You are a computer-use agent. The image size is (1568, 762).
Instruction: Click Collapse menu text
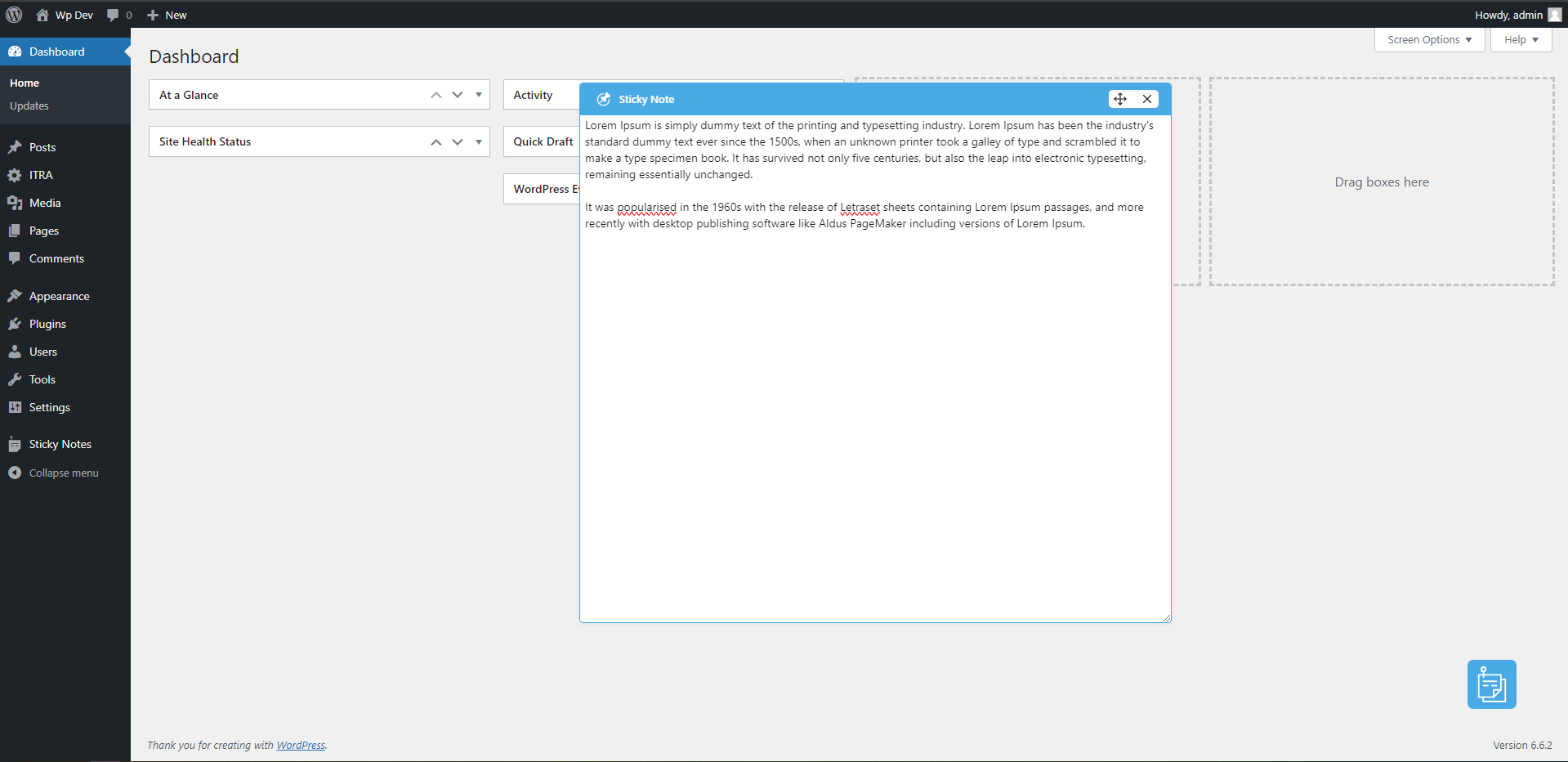point(64,473)
